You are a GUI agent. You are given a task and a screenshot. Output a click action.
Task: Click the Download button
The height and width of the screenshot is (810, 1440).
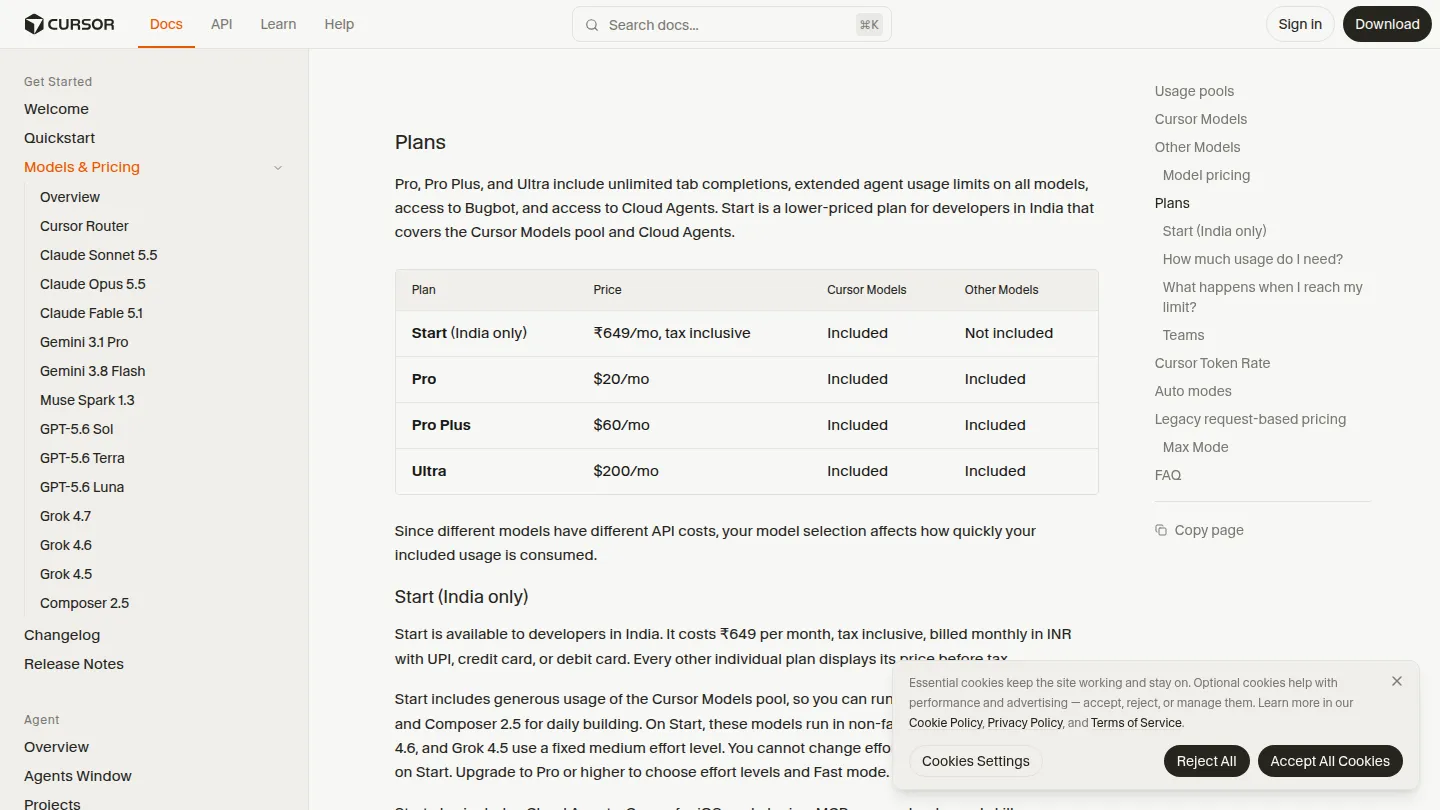coord(1387,24)
